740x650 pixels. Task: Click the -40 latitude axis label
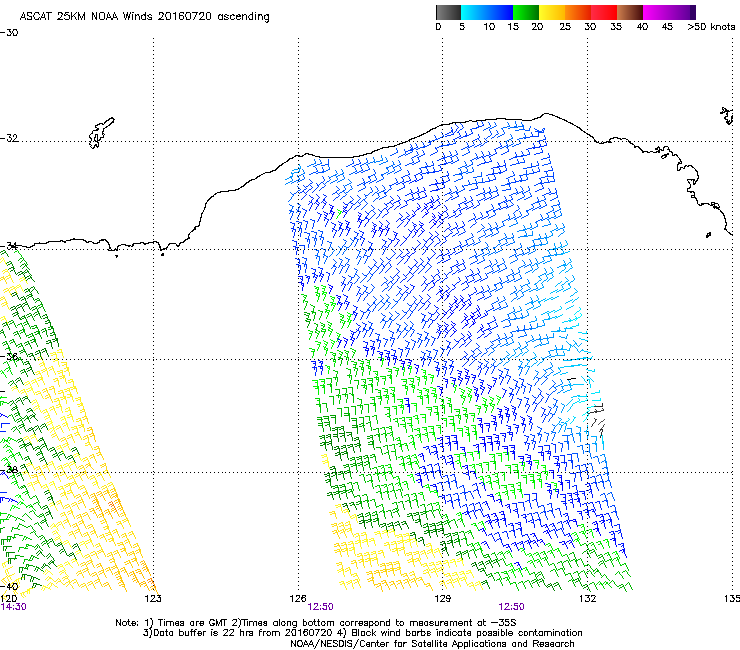[x=9, y=587]
